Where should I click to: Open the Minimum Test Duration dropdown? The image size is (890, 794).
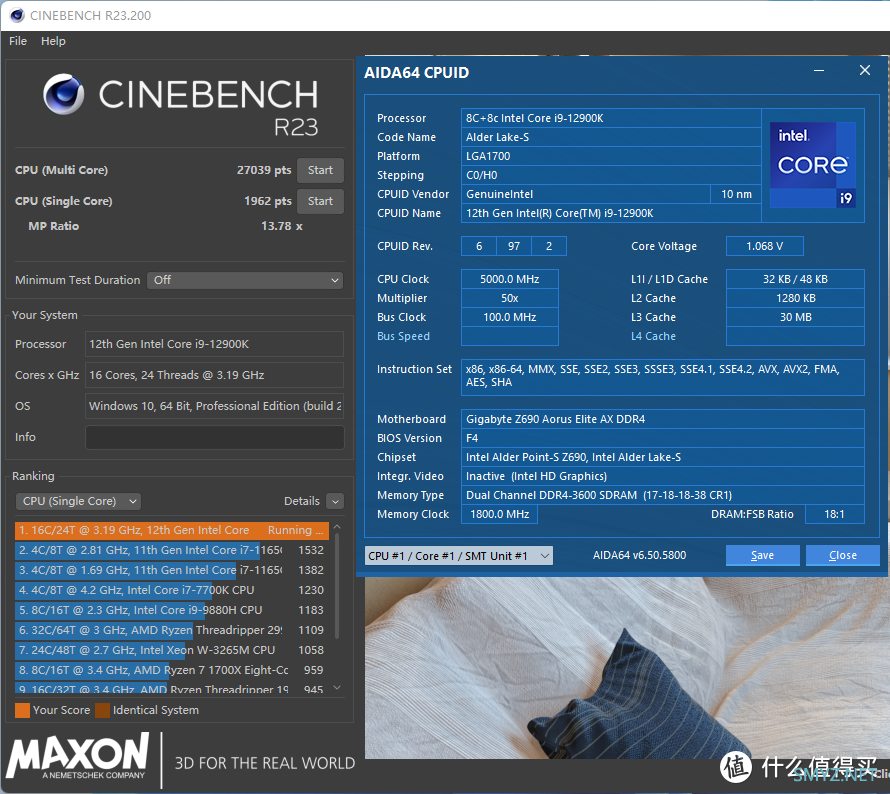(245, 280)
